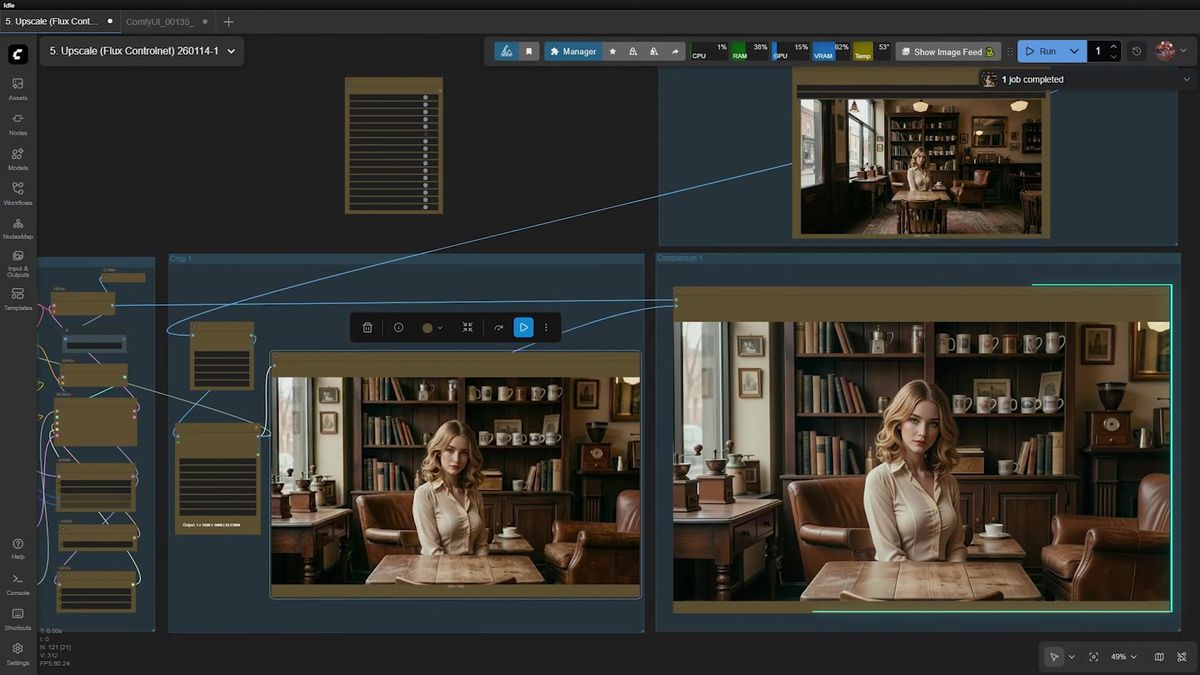Expand the '1 job completed' notification
This screenshot has width=1200, height=675.
[x=1186, y=79]
